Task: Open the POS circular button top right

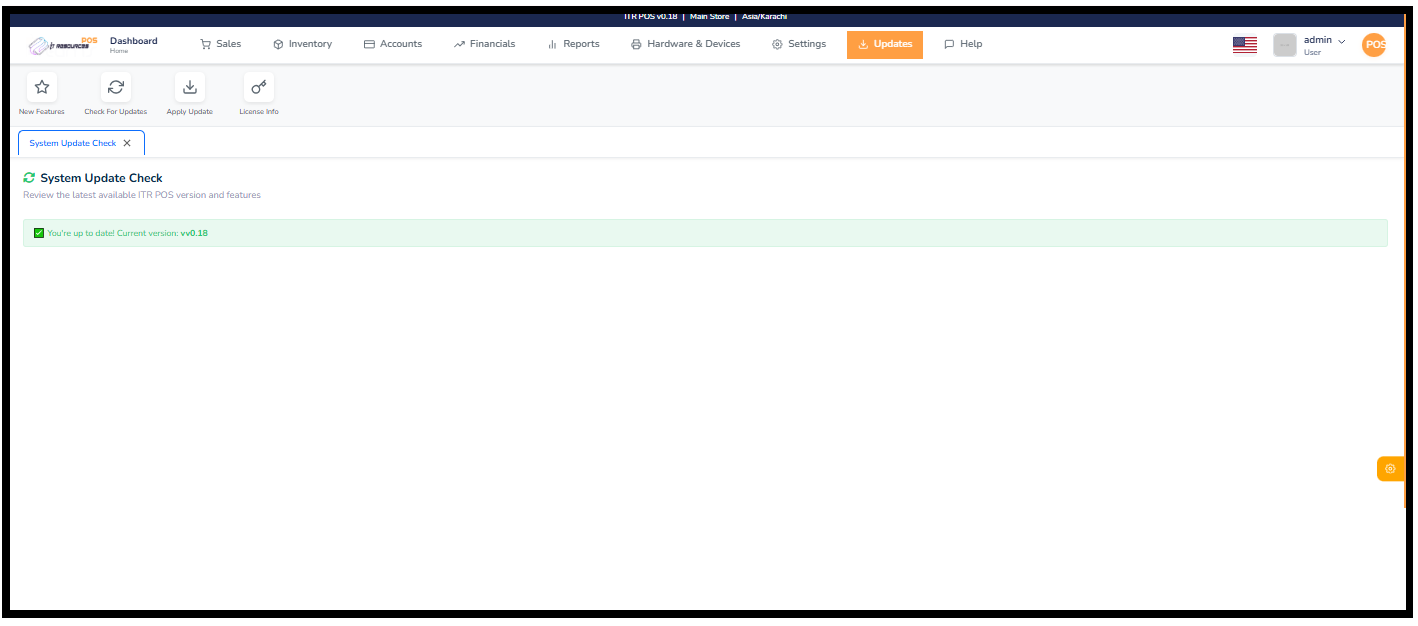Action: click(1374, 44)
